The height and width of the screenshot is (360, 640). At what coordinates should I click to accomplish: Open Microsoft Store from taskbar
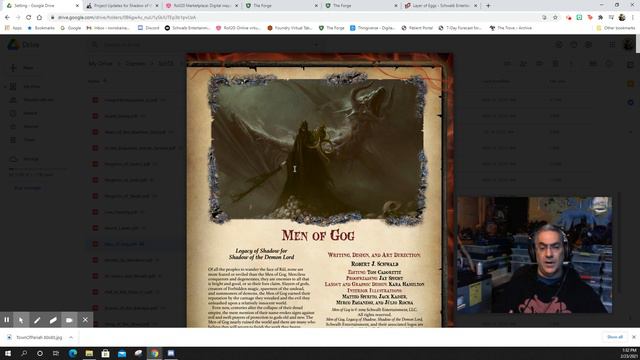pyautogui.click(x=105, y=353)
